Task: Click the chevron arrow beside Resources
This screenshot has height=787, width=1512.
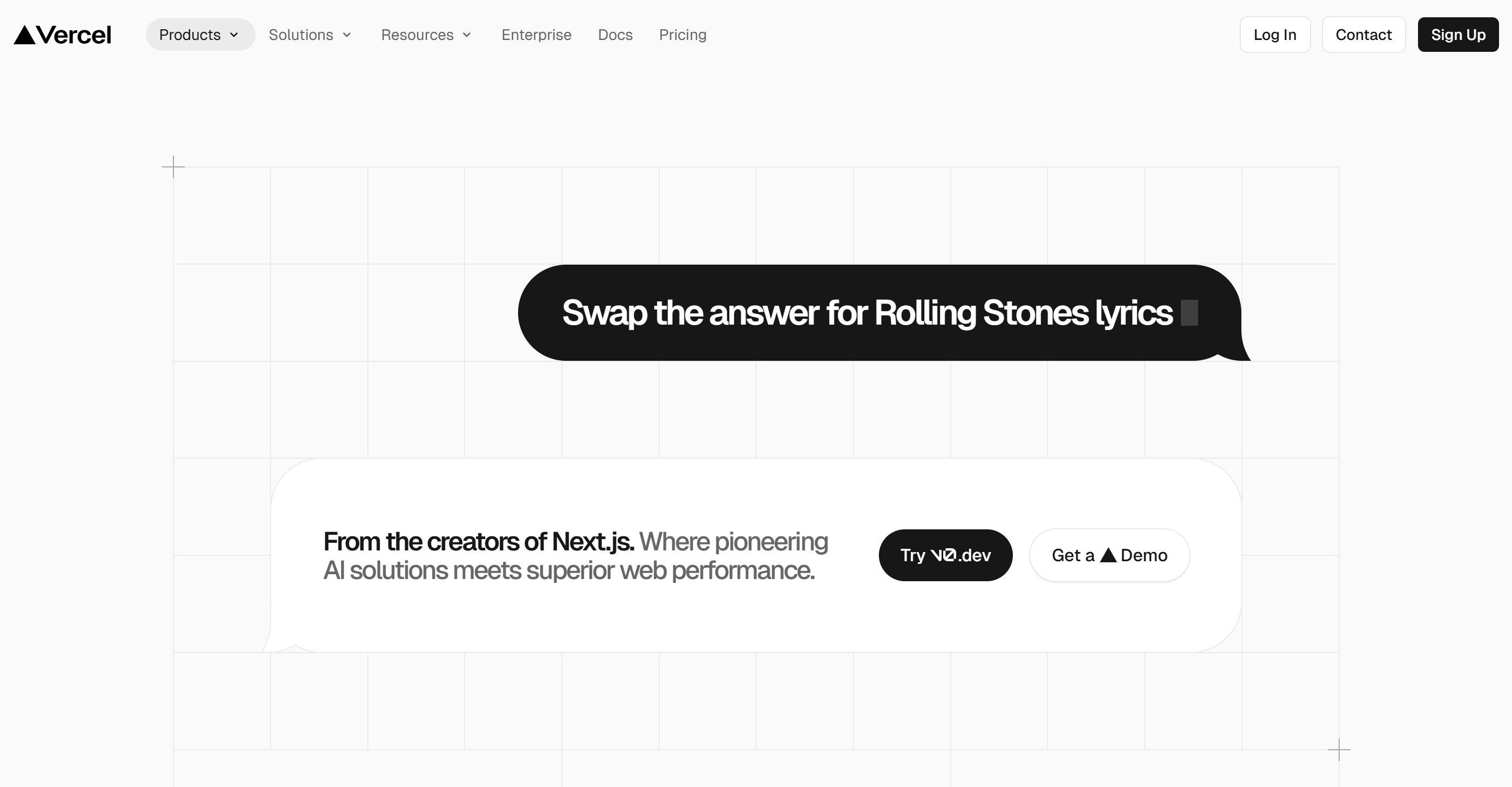Action: click(x=467, y=35)
